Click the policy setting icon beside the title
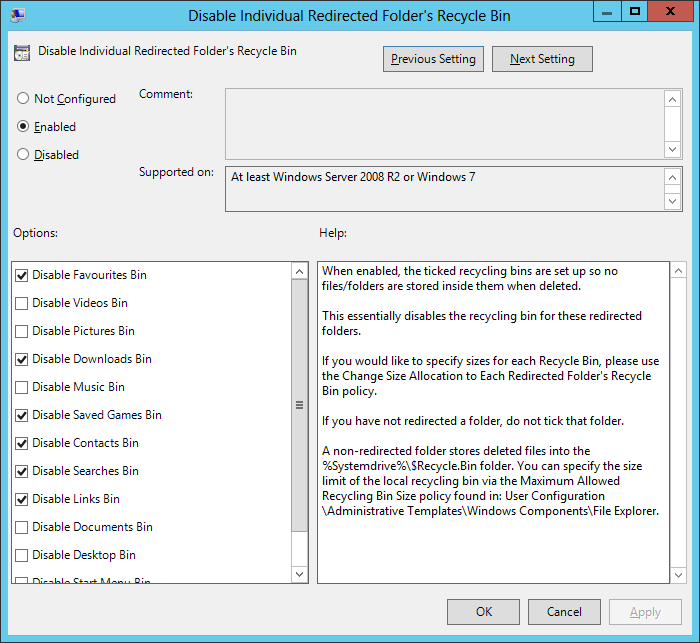The width and height of the screenshot is (700, 643). coord(22,53)
